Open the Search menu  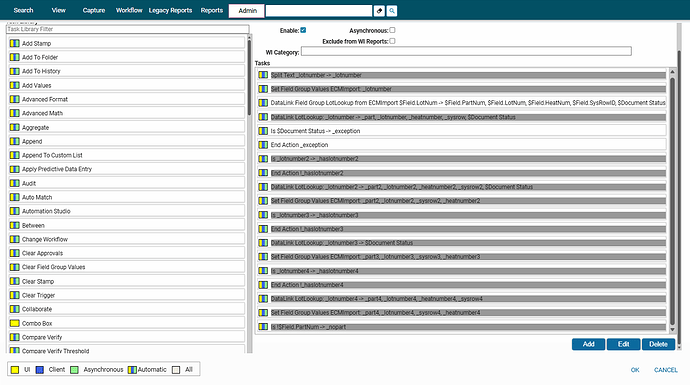23,10
